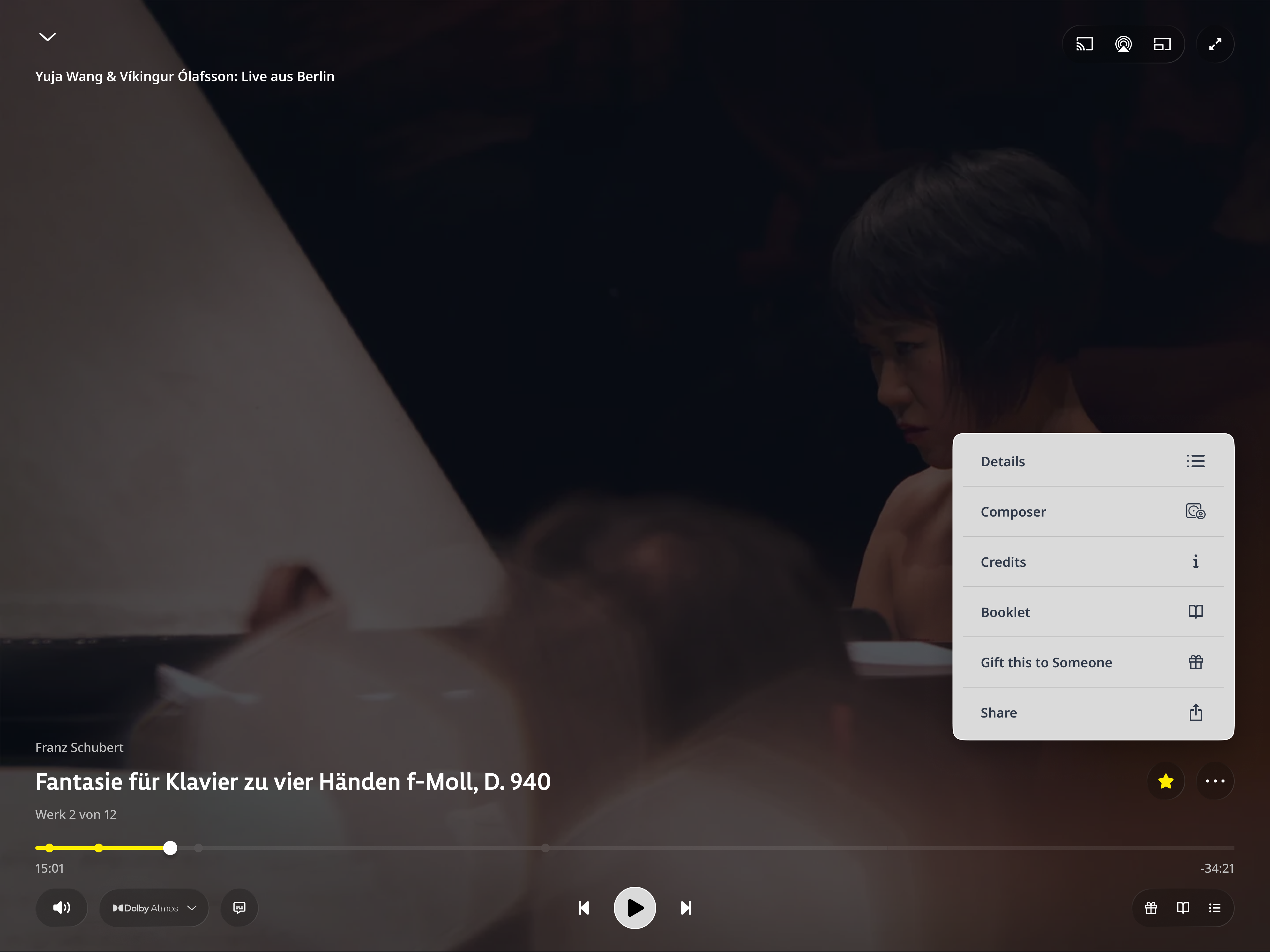Image resolution: width=1270 pixels, height=952 pixels.
Task: Choose Credits in the popup menu
Action: [x=1092, y=562]
